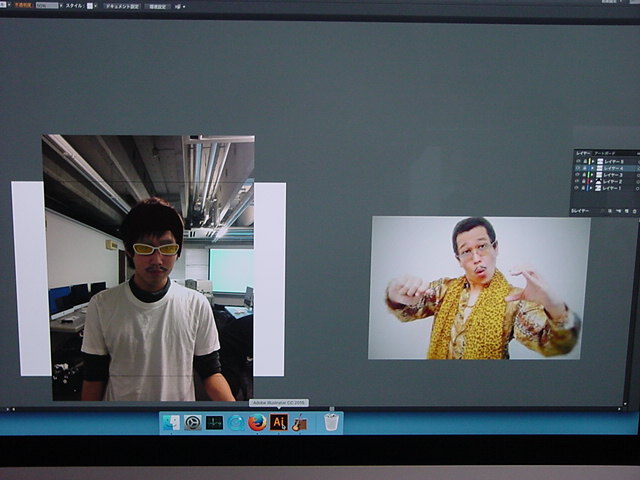This screenshot has width=640, height=480.
Task: Launch GarageBand from the dock
Action: click(299, 423)
